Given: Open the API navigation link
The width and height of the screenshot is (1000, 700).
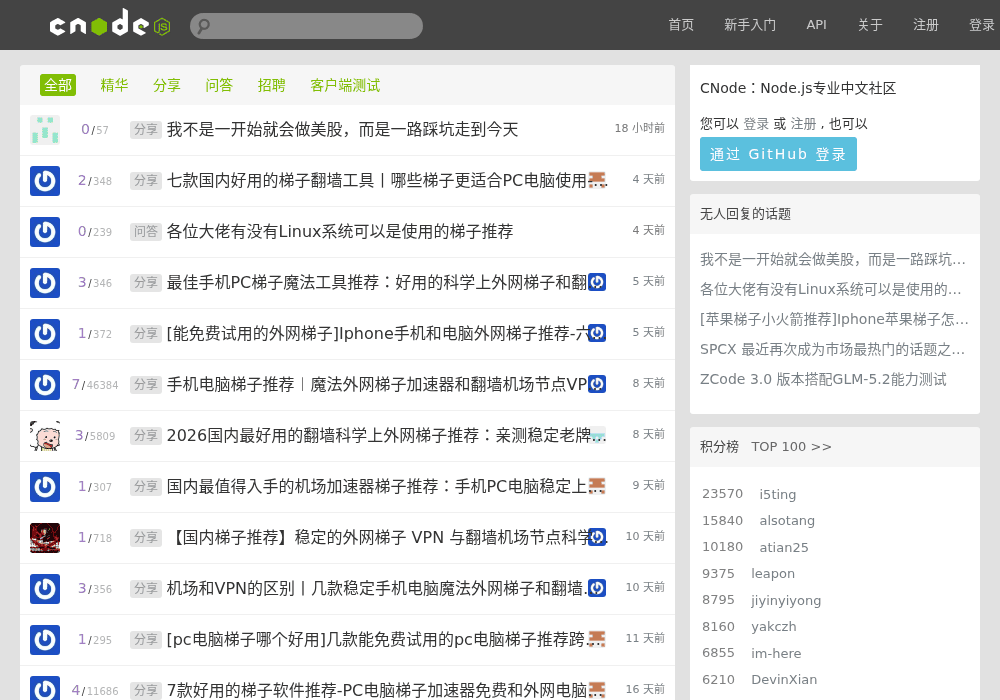Looking at the screenshot, I should click(x=816, y=25).
